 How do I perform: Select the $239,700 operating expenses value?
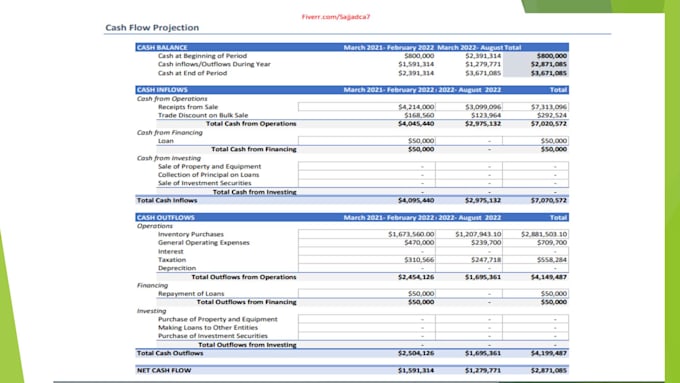(x=486, y=243)
